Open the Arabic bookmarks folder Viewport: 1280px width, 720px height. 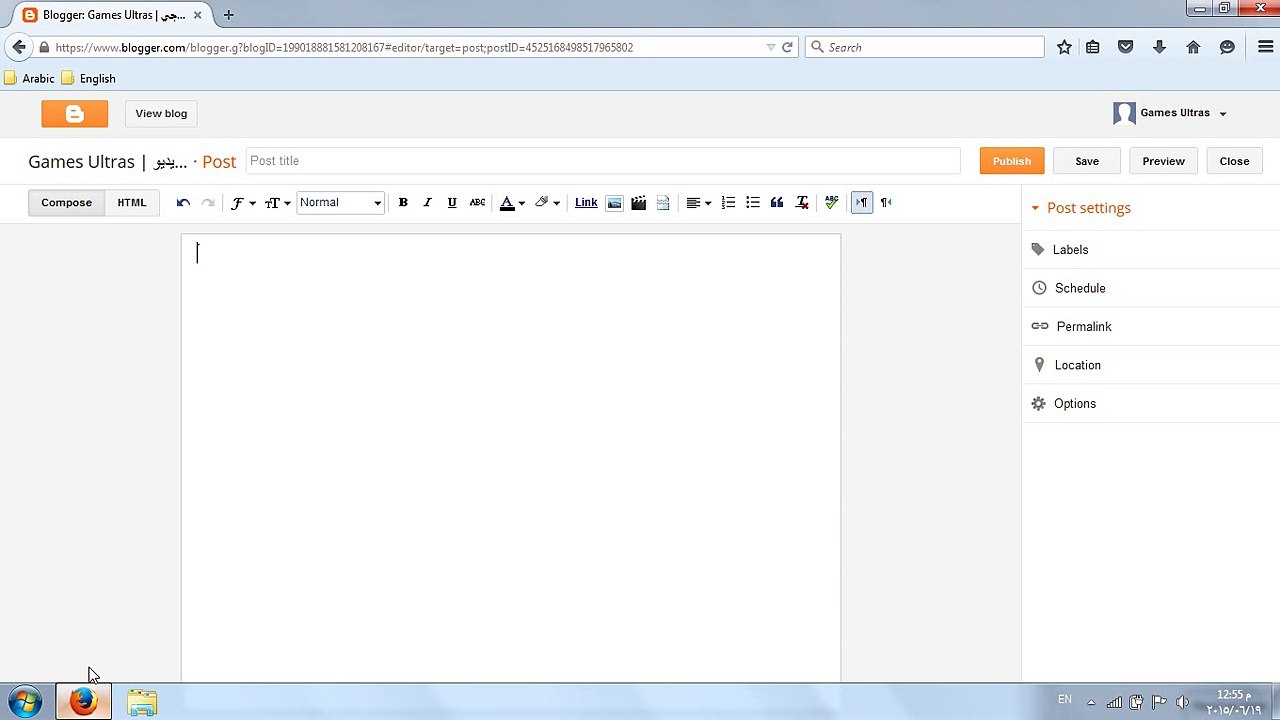tap(30, 78)
